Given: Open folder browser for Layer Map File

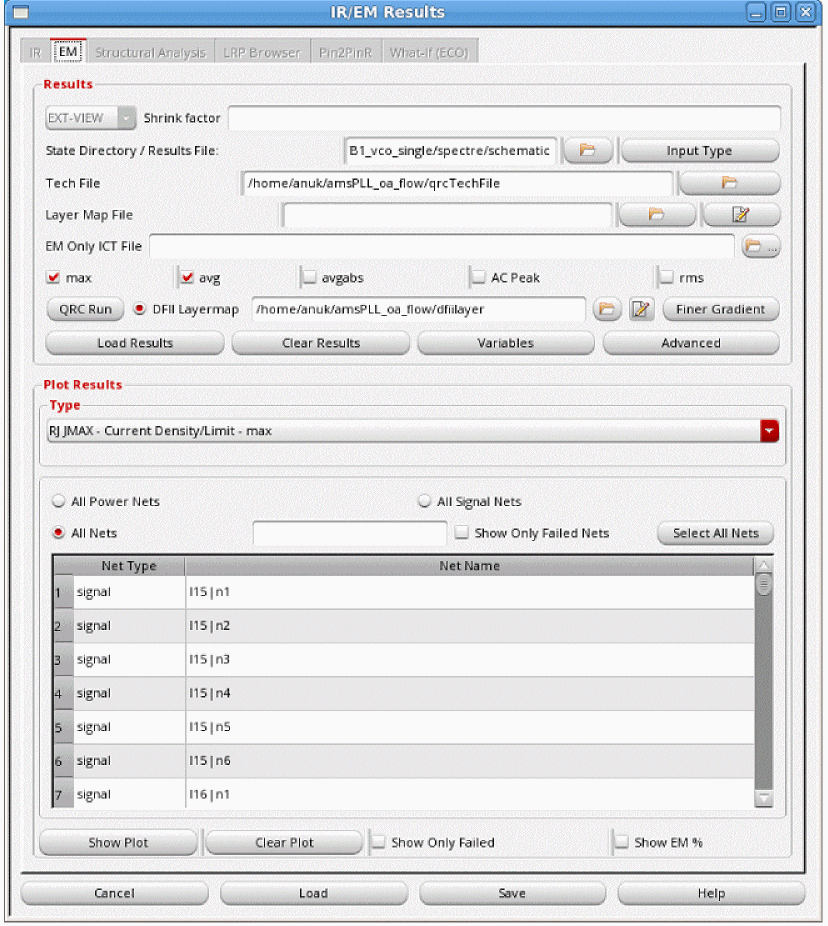Looking at the screenshot, I should (x=656, y=215).
